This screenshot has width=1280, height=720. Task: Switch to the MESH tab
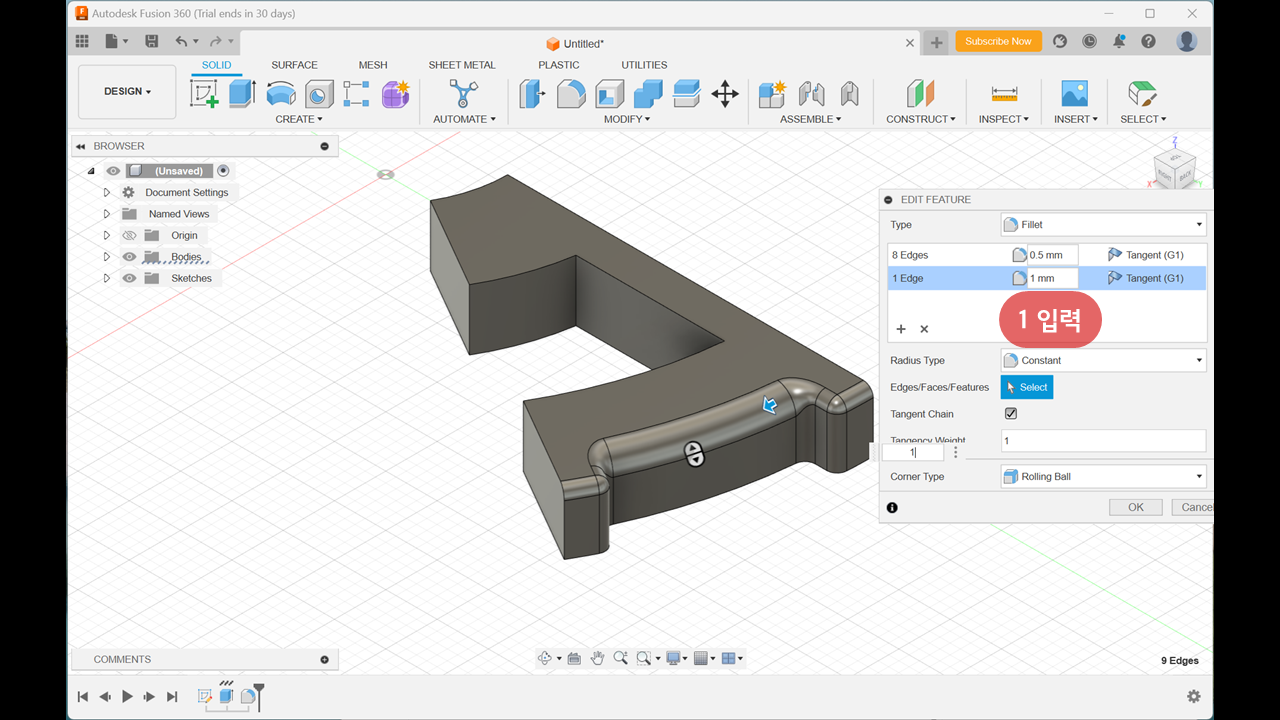373,65
